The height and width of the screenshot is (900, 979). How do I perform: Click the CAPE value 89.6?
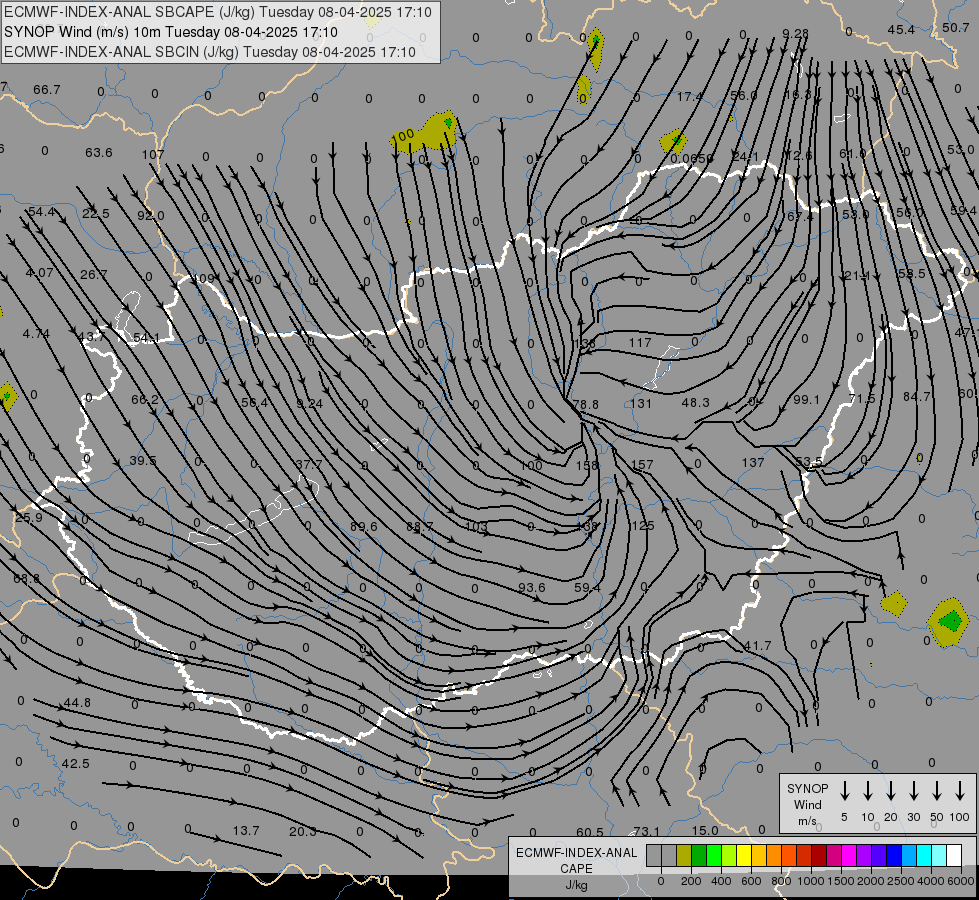(x=363, y=527)
